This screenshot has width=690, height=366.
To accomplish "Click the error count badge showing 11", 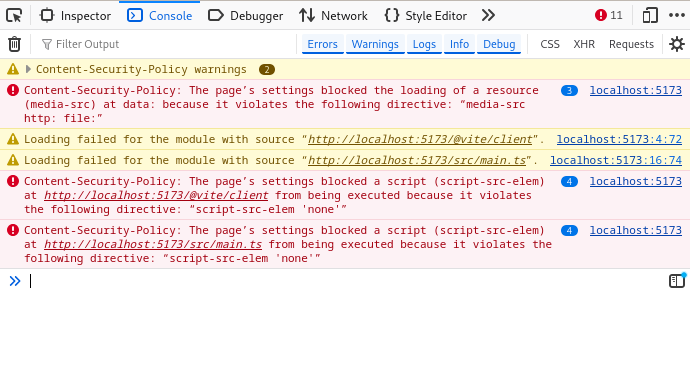I will click(609, 15).
